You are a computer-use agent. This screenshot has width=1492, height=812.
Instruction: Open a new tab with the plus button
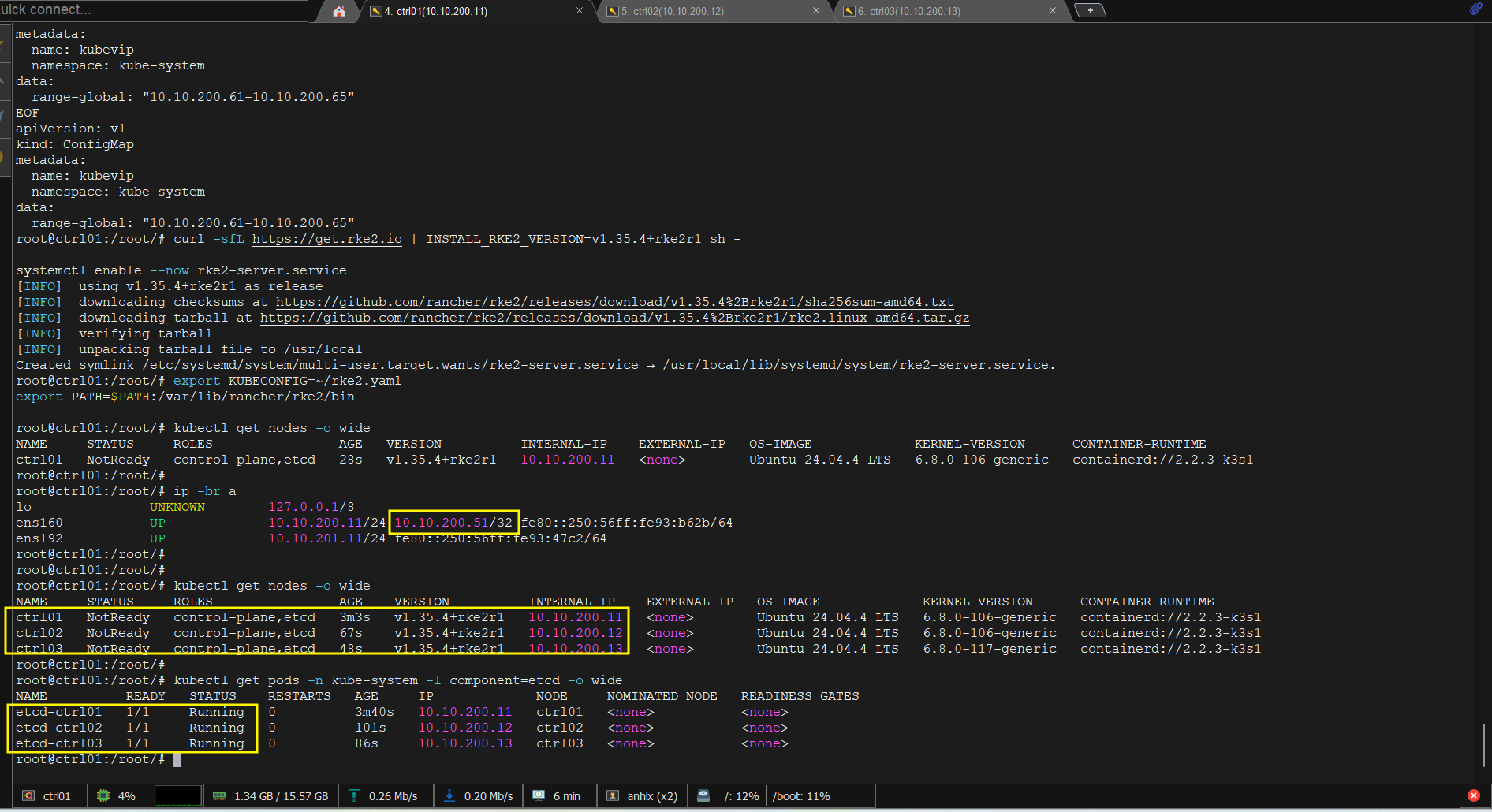[1090, 10]
